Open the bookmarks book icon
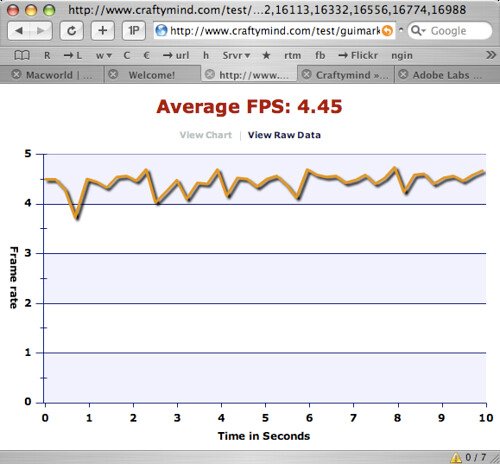Viewport: 500px width, 464px height. [22, 55]
